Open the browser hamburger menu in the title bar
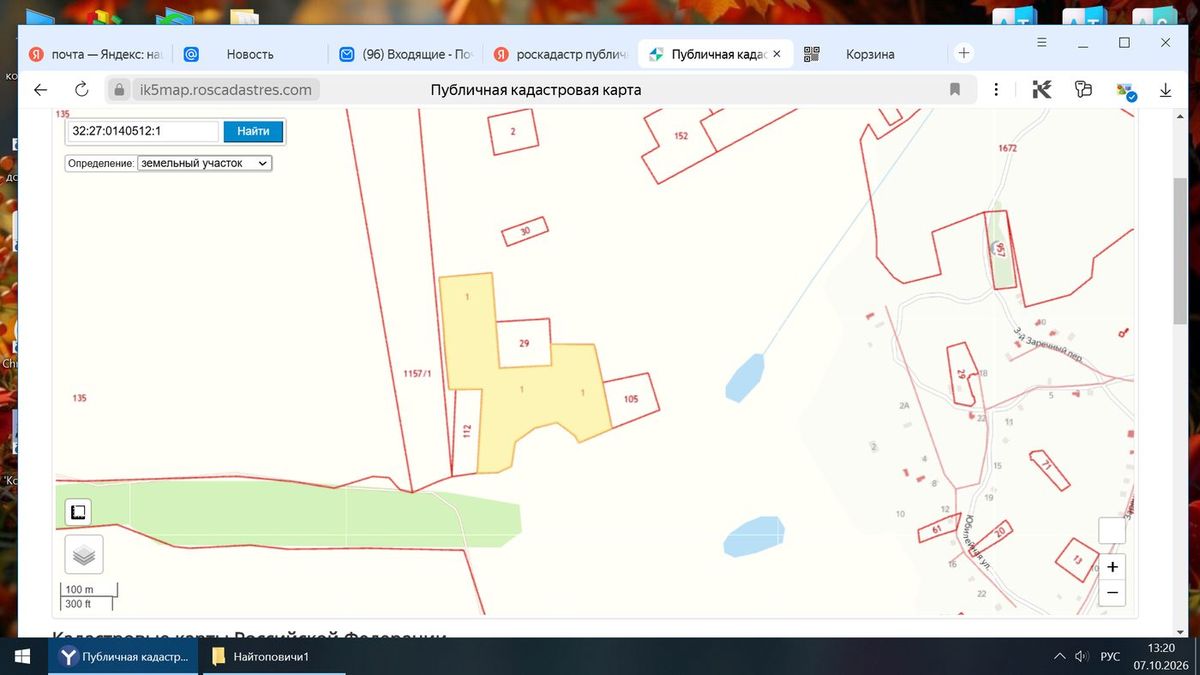The width and height of the screenshot is (1200, 675). point(1042,44)
